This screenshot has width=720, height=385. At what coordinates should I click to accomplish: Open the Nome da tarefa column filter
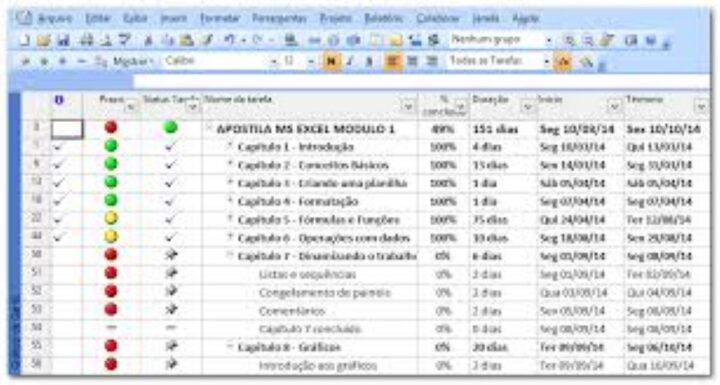click(408, 107)
